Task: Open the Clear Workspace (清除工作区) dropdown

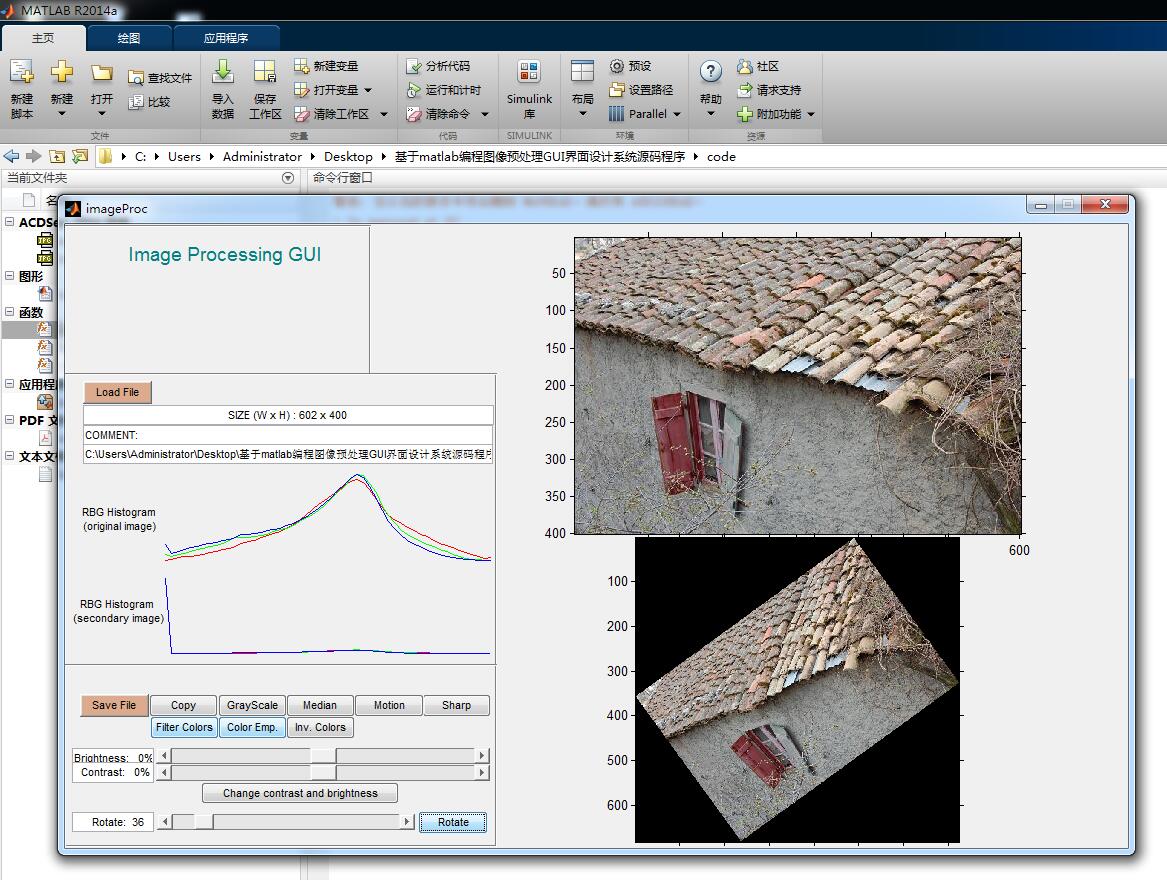Action: click(x=384, y=114)
